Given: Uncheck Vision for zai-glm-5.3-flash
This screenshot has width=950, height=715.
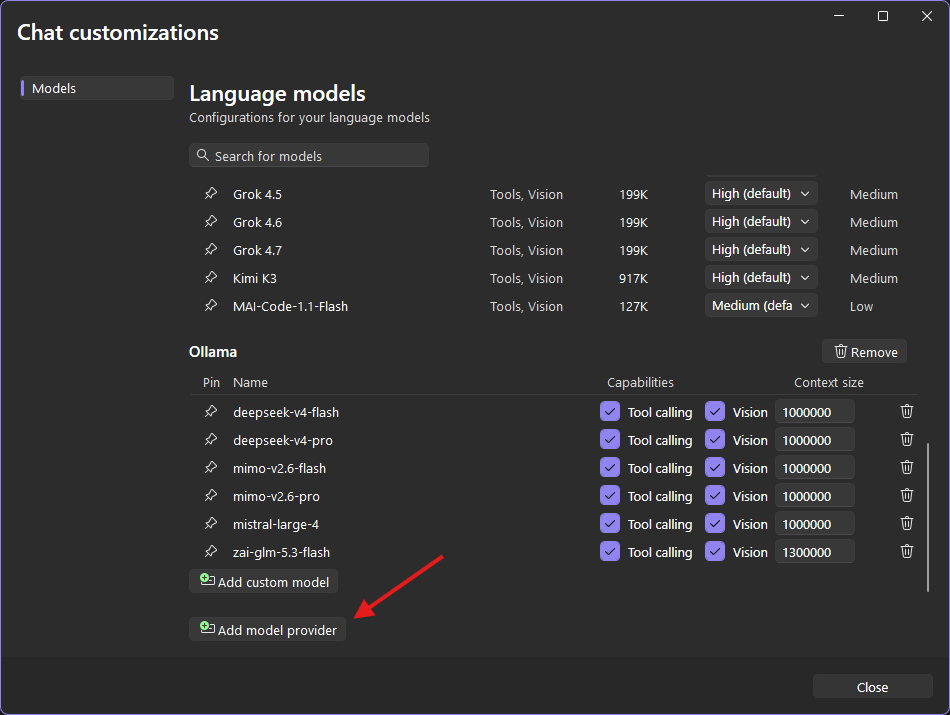Looking at the screenshot, I should point(715,551).
